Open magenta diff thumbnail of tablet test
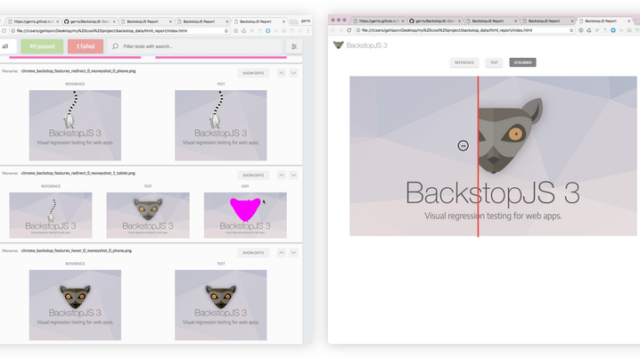The width and height of the screenshot is (640, 360). [x=245, y=215]
